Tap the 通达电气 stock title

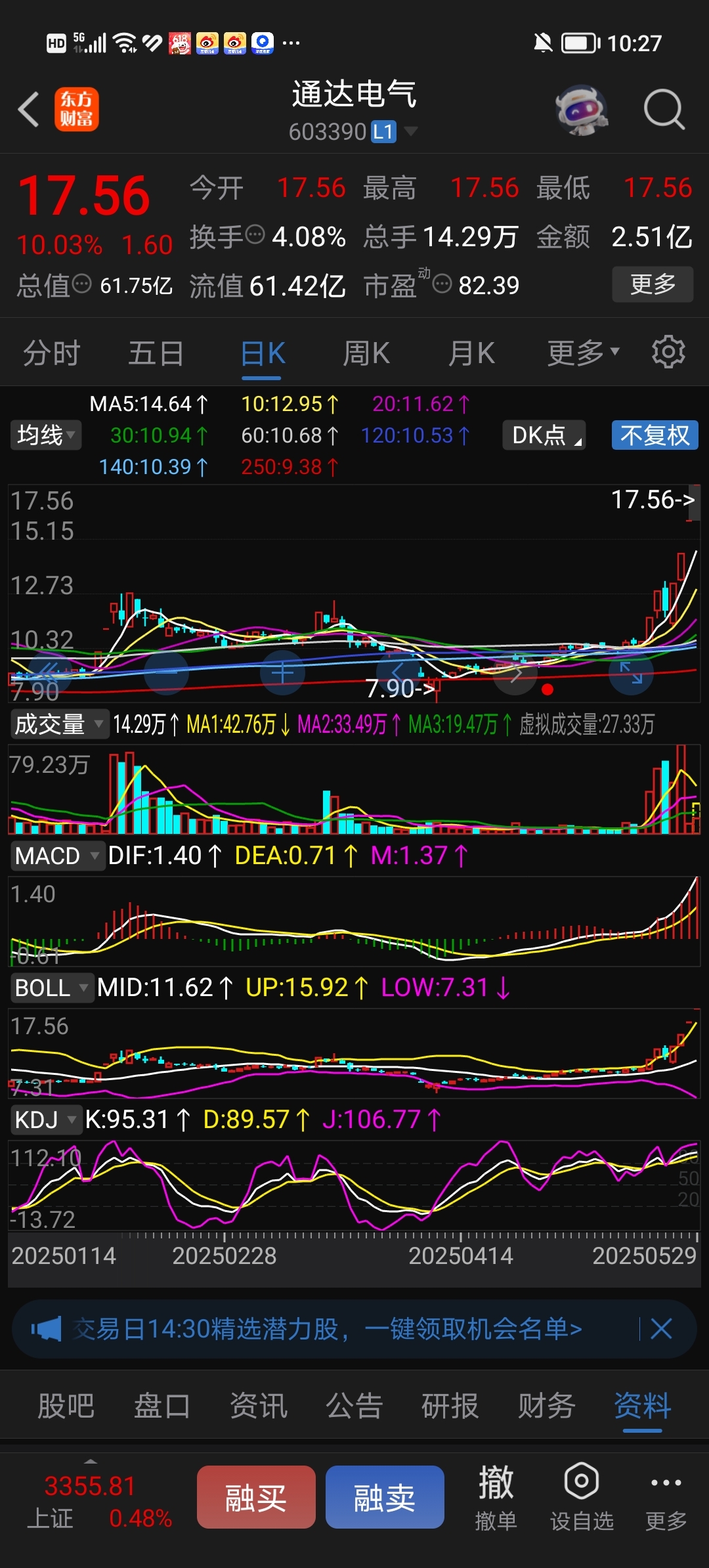click(354, 94)
